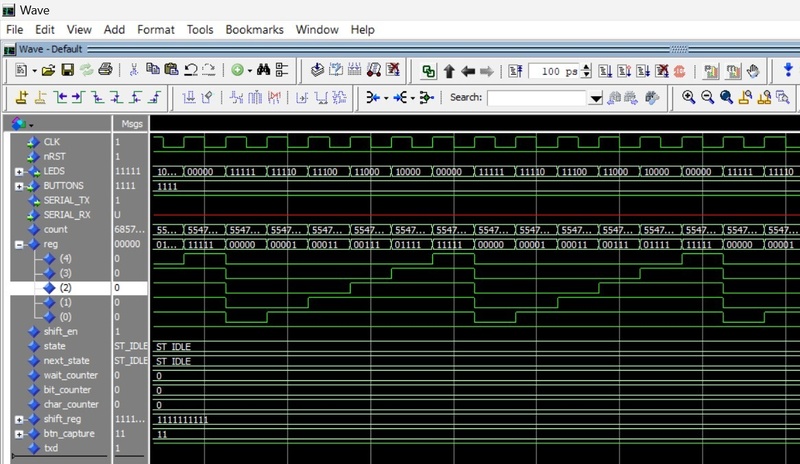Collapse the reg signal bus

19,245
